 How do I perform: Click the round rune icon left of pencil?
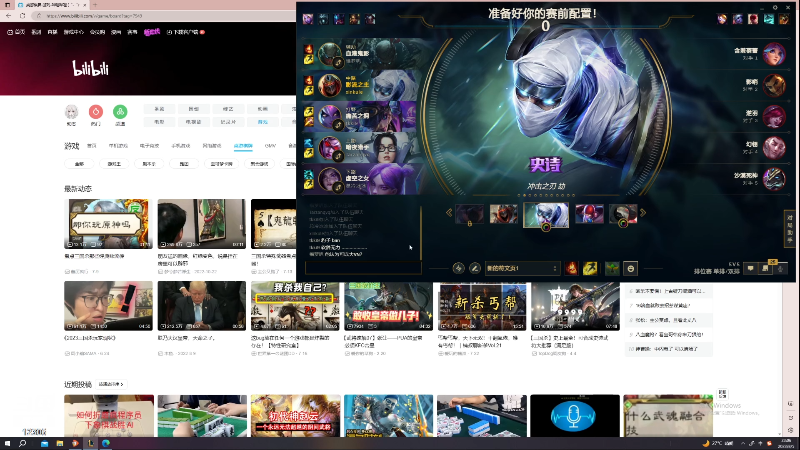point(458,268)
